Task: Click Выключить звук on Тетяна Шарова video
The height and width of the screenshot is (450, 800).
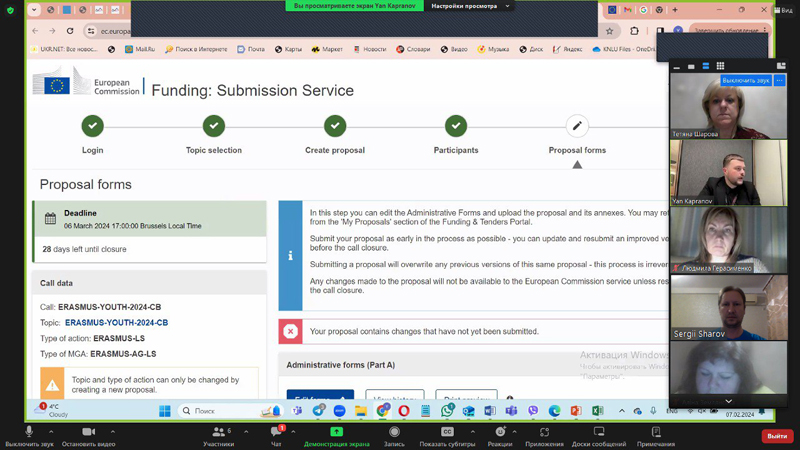Action: (745, 80)
